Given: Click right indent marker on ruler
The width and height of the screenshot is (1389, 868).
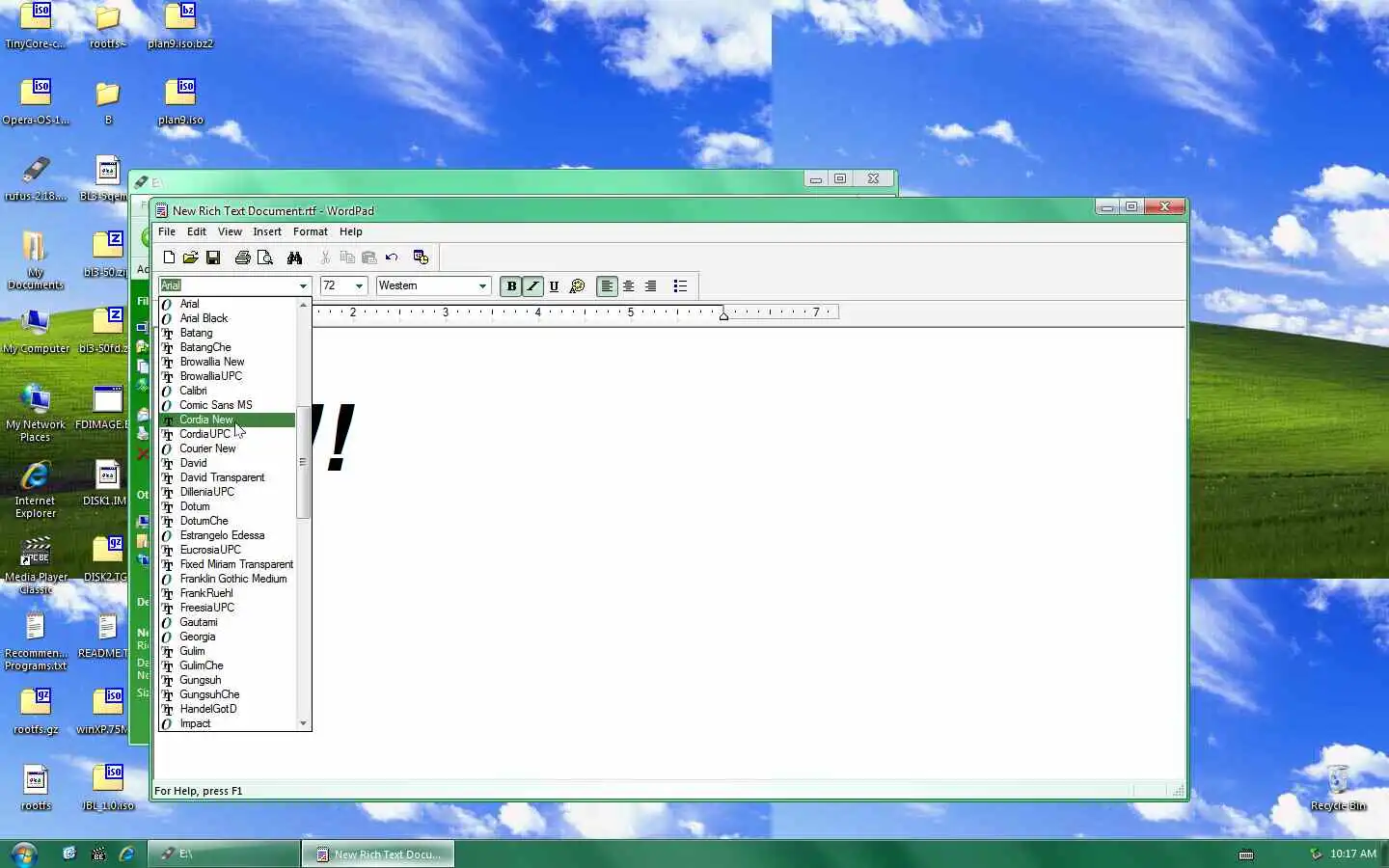Looking at the screenshot, I should click(x=723, y=314).
